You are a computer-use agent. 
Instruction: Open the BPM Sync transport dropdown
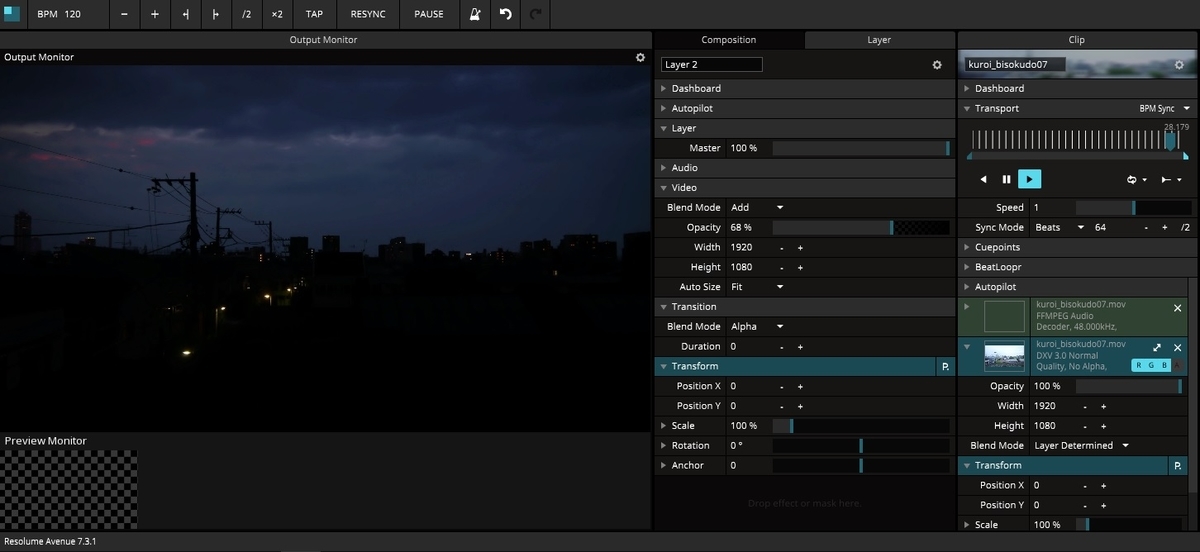1165,108
